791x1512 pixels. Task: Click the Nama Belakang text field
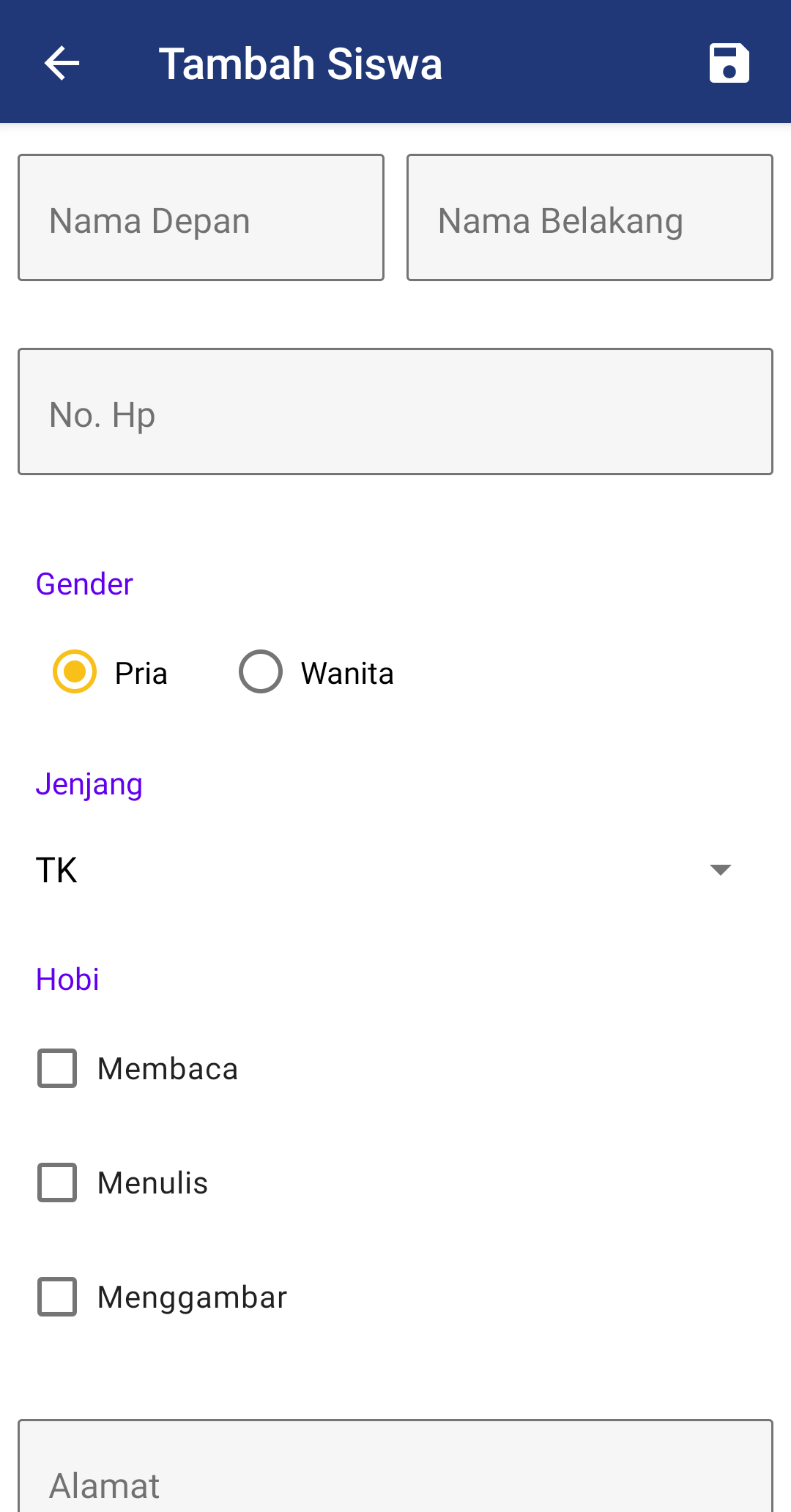coord(590,217)
